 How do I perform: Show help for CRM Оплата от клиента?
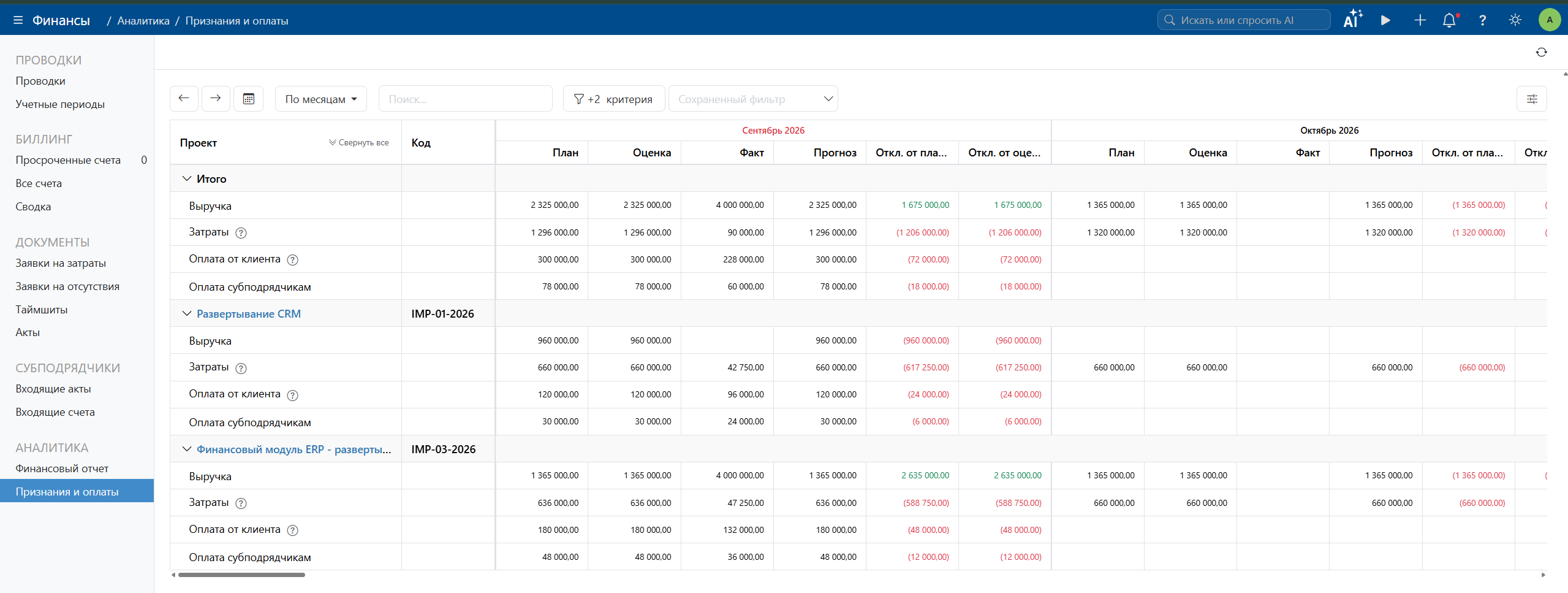click(x=293, y=396)
